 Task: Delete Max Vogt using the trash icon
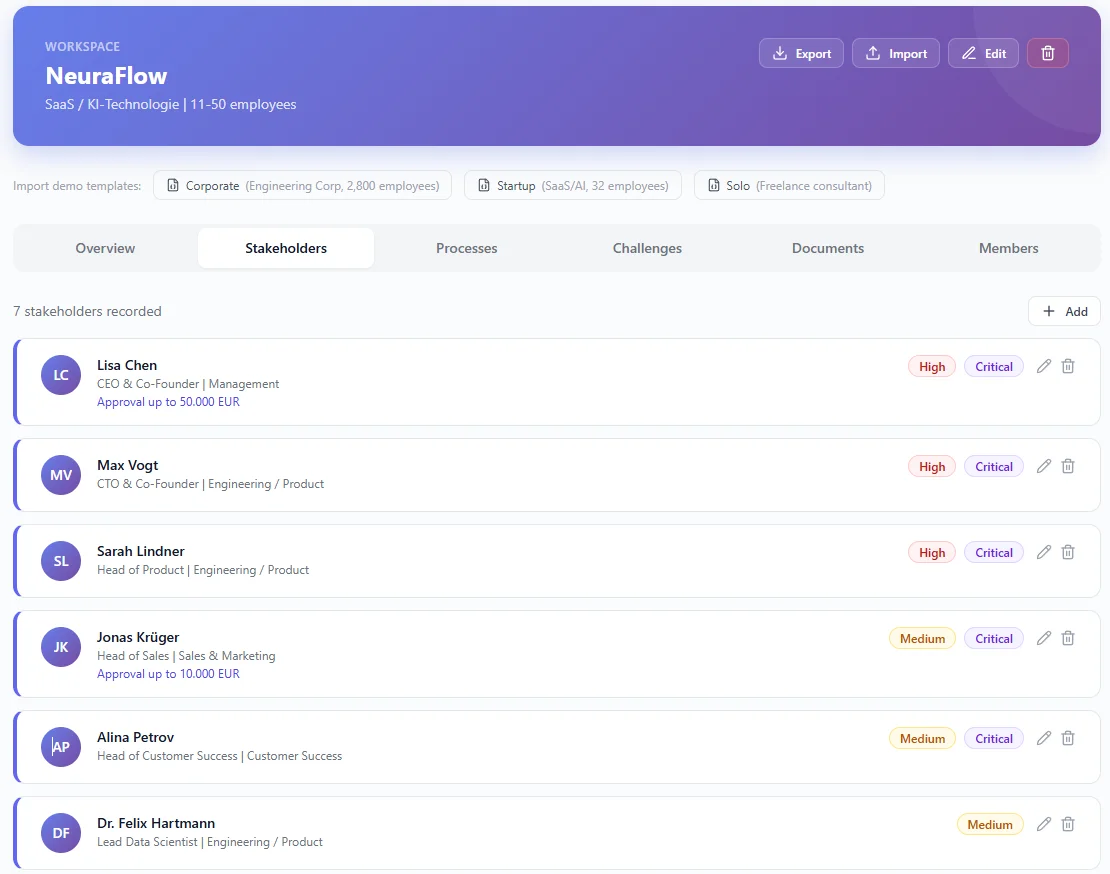[x=1068, y=467]
